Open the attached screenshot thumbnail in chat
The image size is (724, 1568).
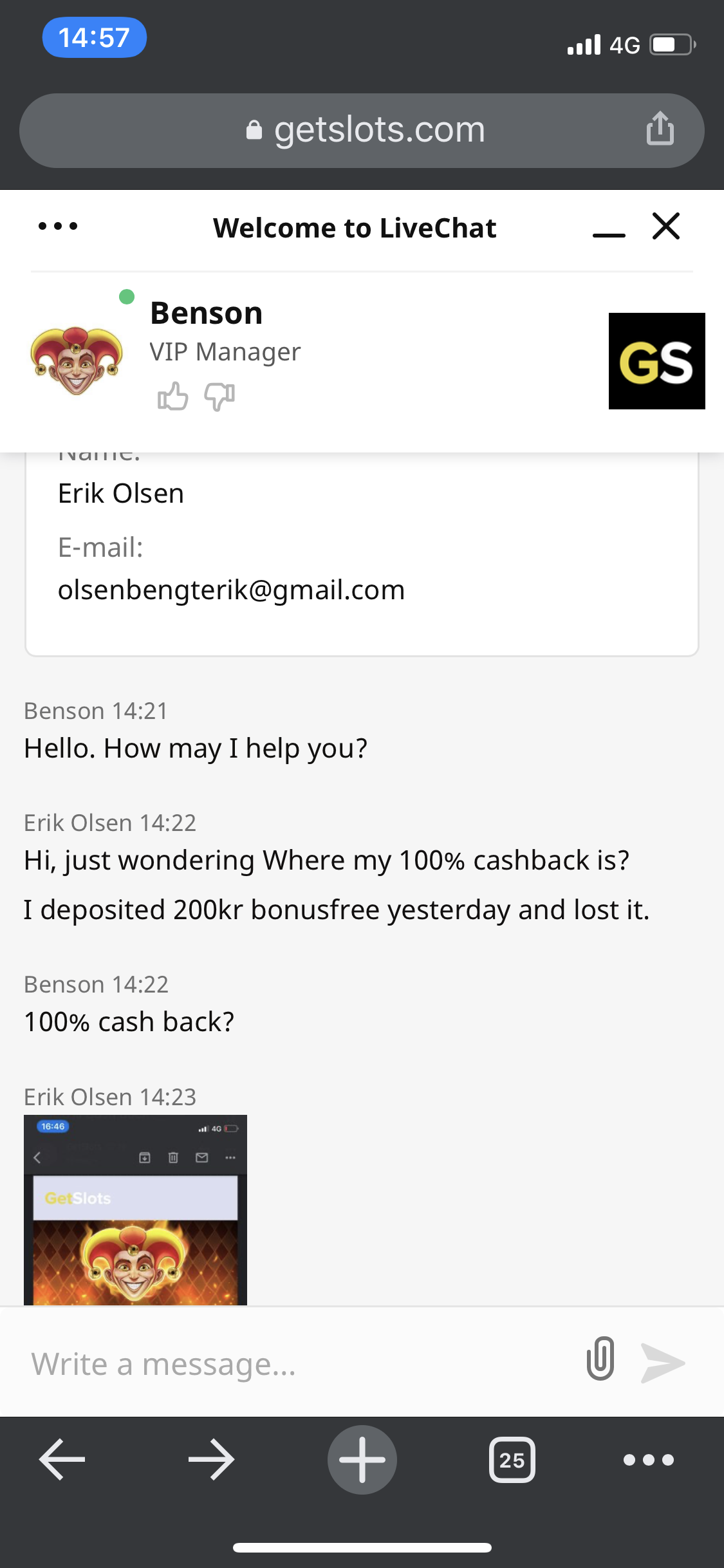click(135, 1209)
